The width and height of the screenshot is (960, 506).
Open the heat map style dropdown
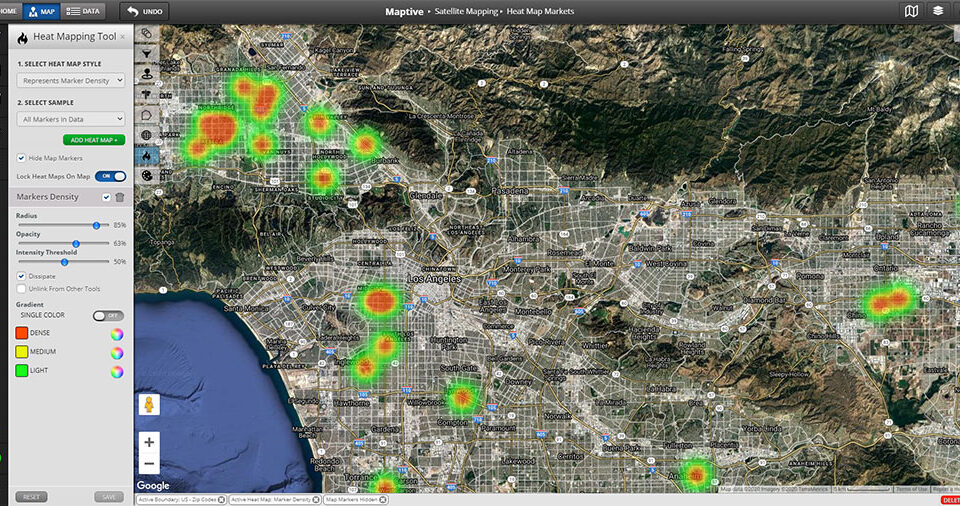71,80
